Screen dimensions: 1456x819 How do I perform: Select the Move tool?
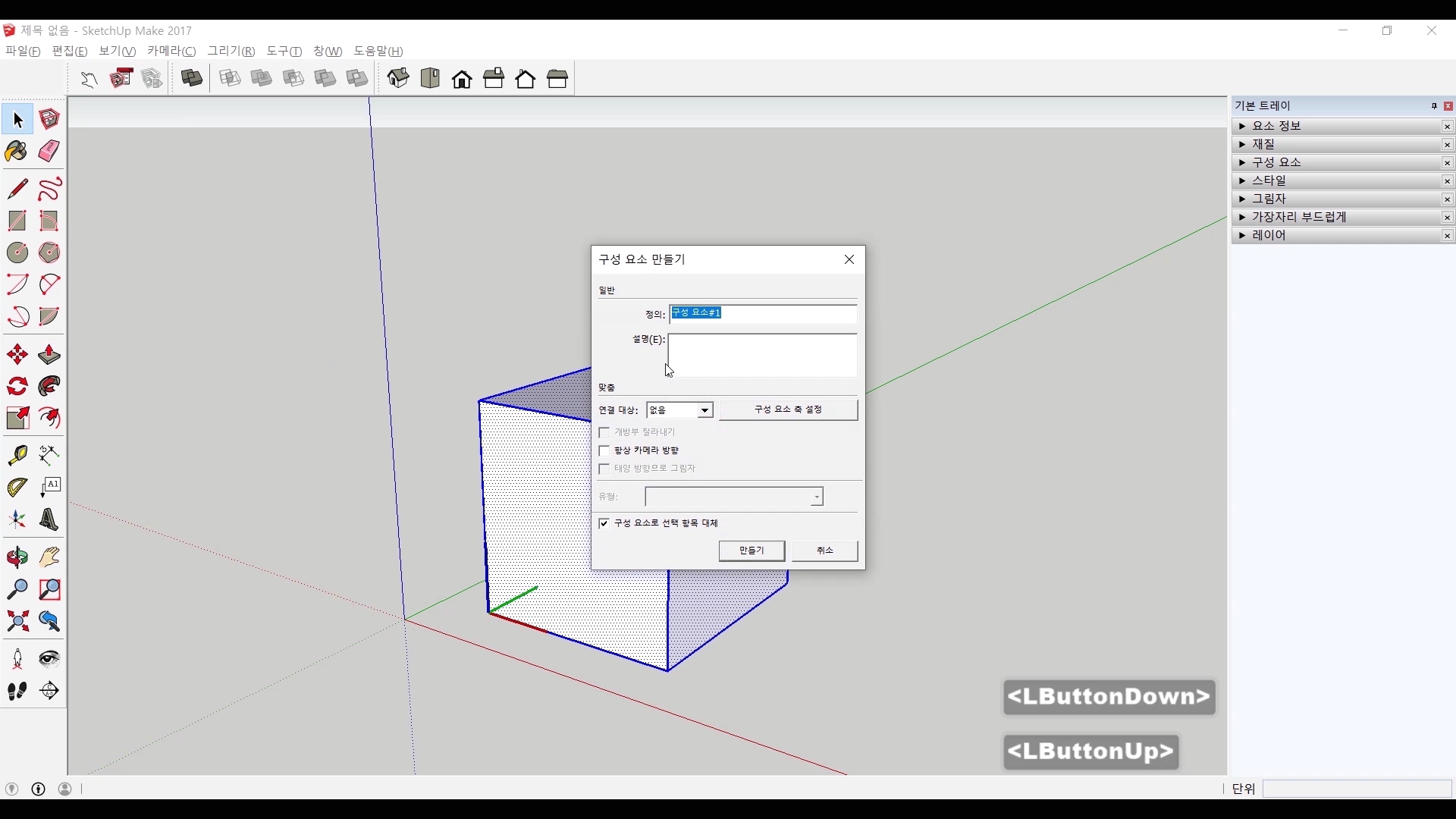17,355
